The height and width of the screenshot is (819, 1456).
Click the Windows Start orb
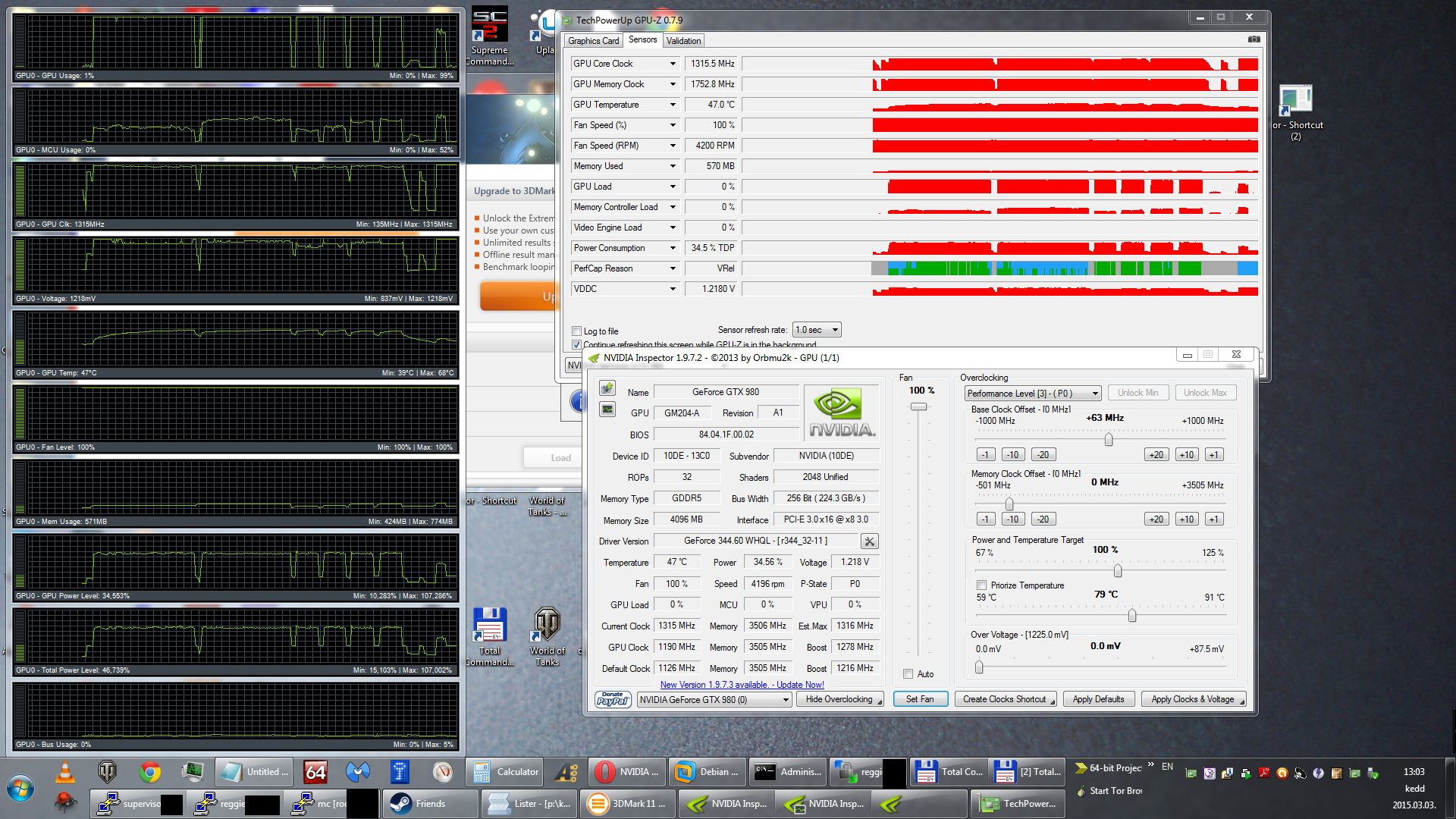[x=20, y=789]
